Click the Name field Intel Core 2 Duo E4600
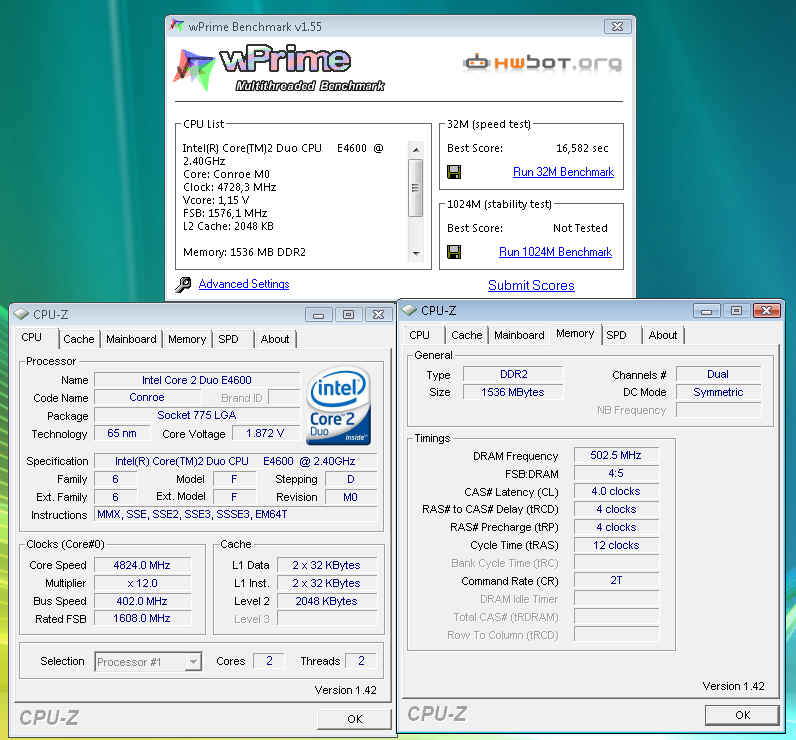The width and height of the screenshot is (796, 740). pos(197,380)
